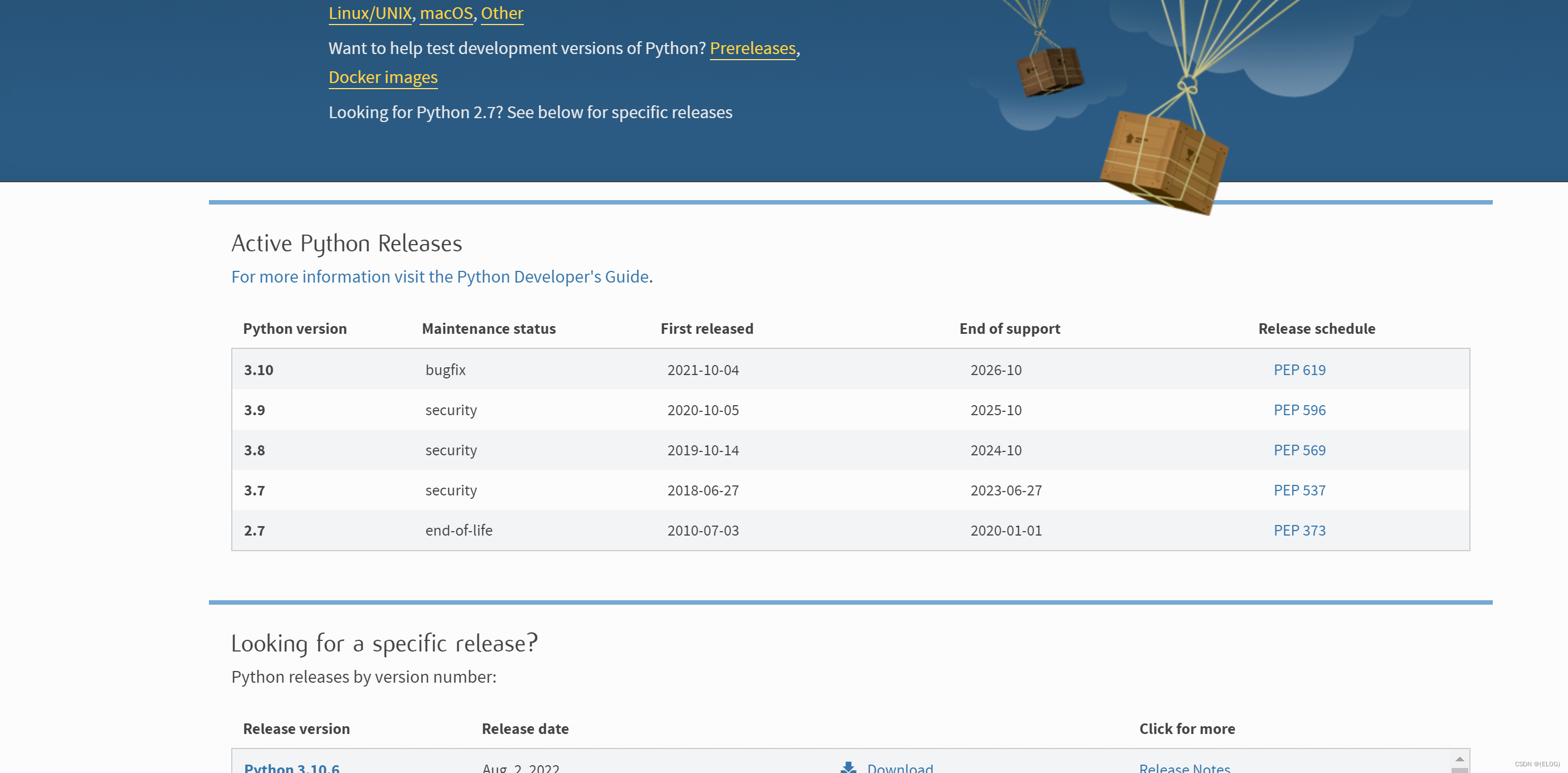Open the Linux/UNIX downloads link
1568x773 pixels.
(370, 13)
